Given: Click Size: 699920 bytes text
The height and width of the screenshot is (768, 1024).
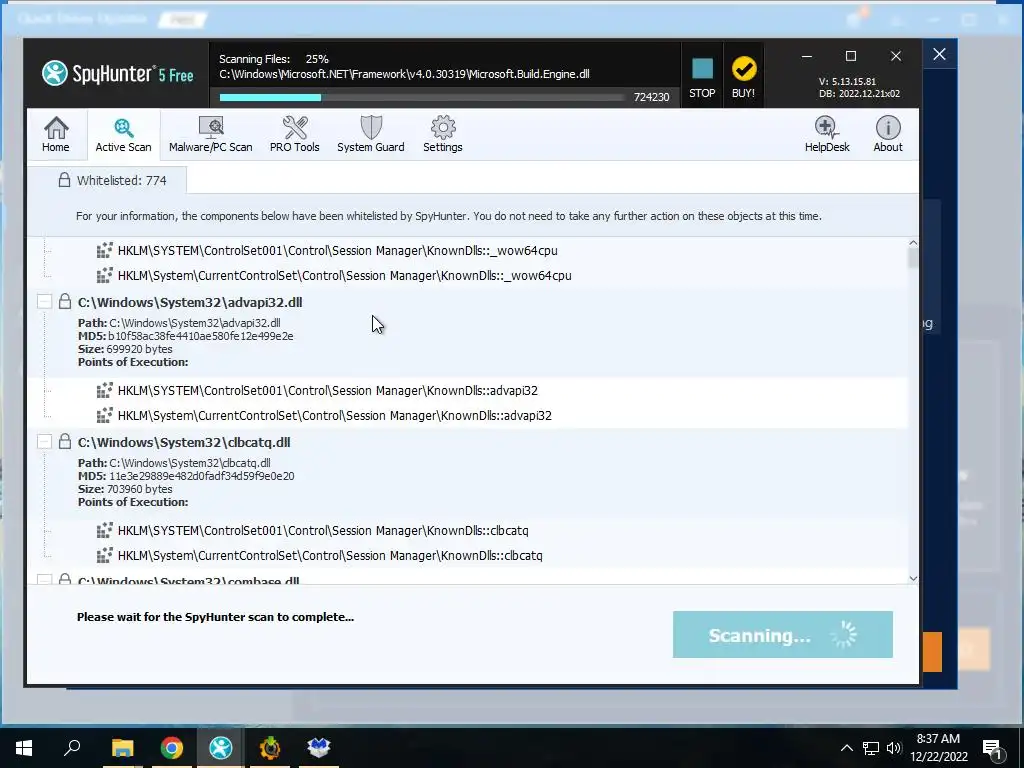Looking at the screenshot, I should point(125,349).
